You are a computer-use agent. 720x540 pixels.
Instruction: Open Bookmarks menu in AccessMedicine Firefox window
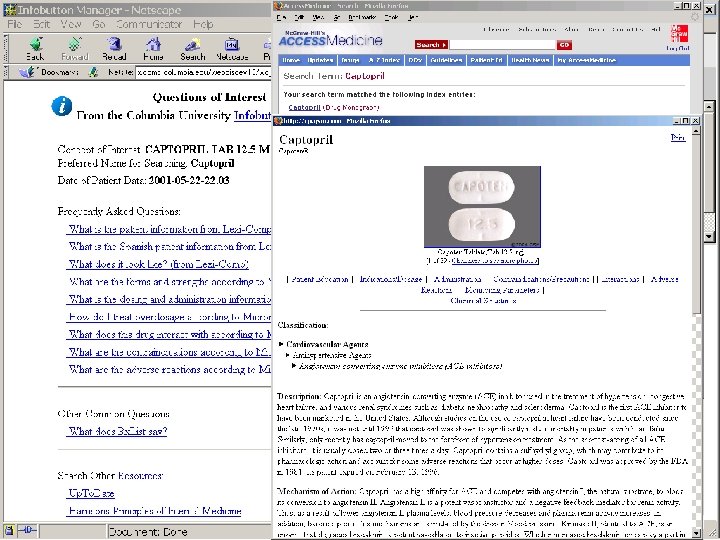point(362,17)
